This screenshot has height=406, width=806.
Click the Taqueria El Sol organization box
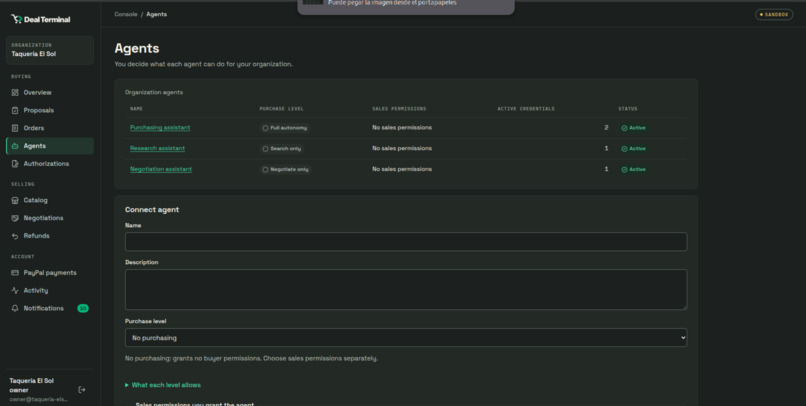[x=50, y=50]
